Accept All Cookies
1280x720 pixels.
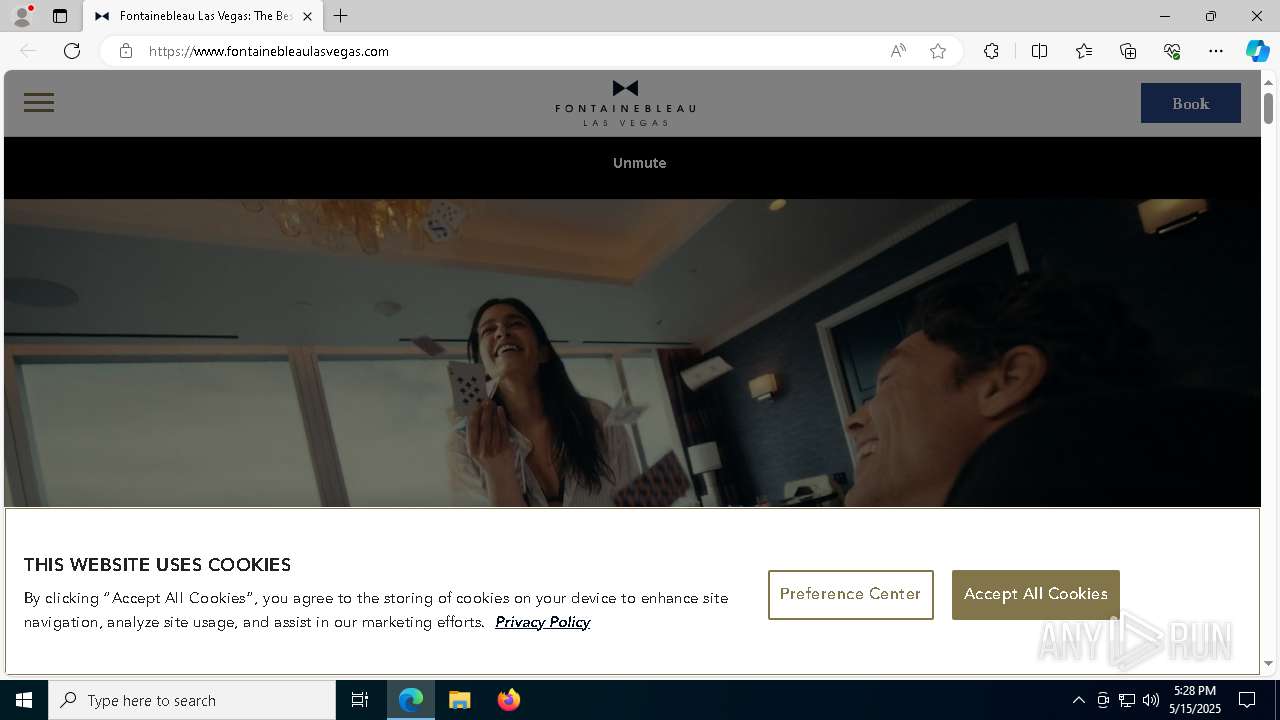(x=1036, y=595)
